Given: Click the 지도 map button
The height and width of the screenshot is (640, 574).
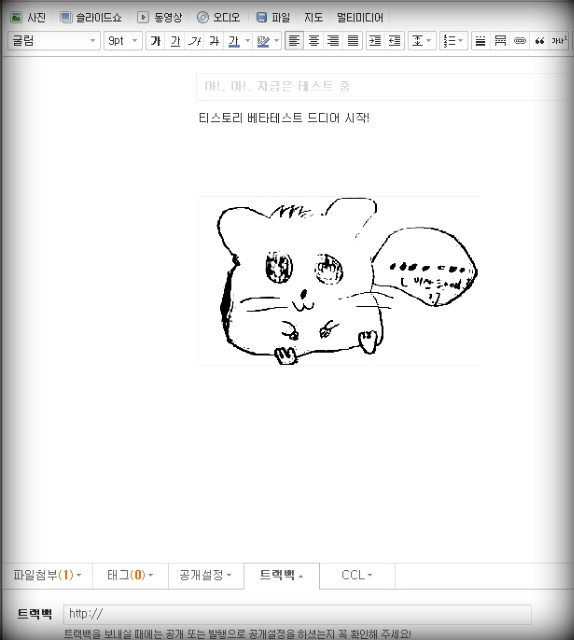Looking at the screenshot, I should 314,17.
